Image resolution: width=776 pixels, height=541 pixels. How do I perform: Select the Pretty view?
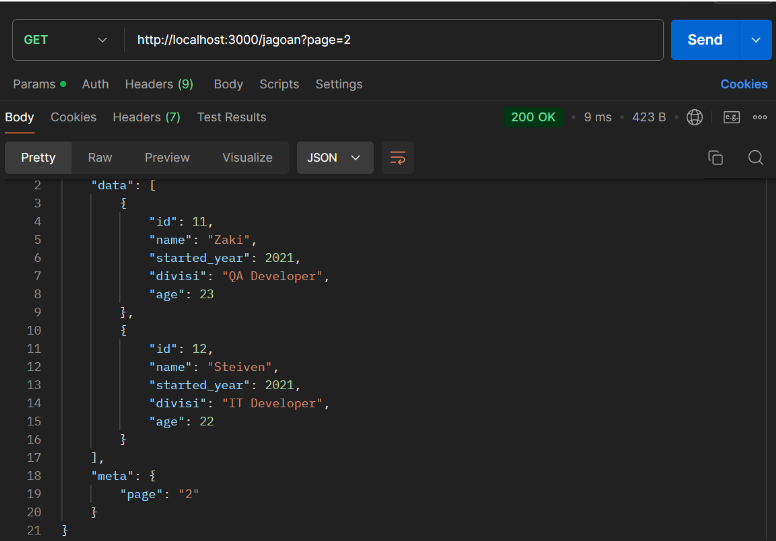click(x=38, y=158)
